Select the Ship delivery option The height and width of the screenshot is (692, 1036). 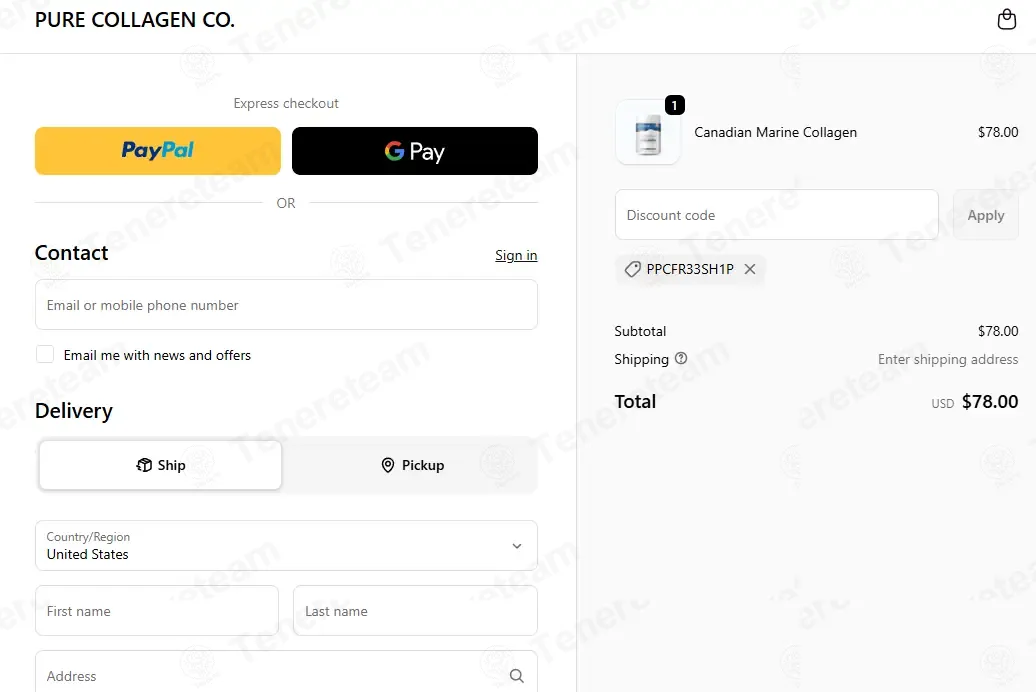[161, 465]
